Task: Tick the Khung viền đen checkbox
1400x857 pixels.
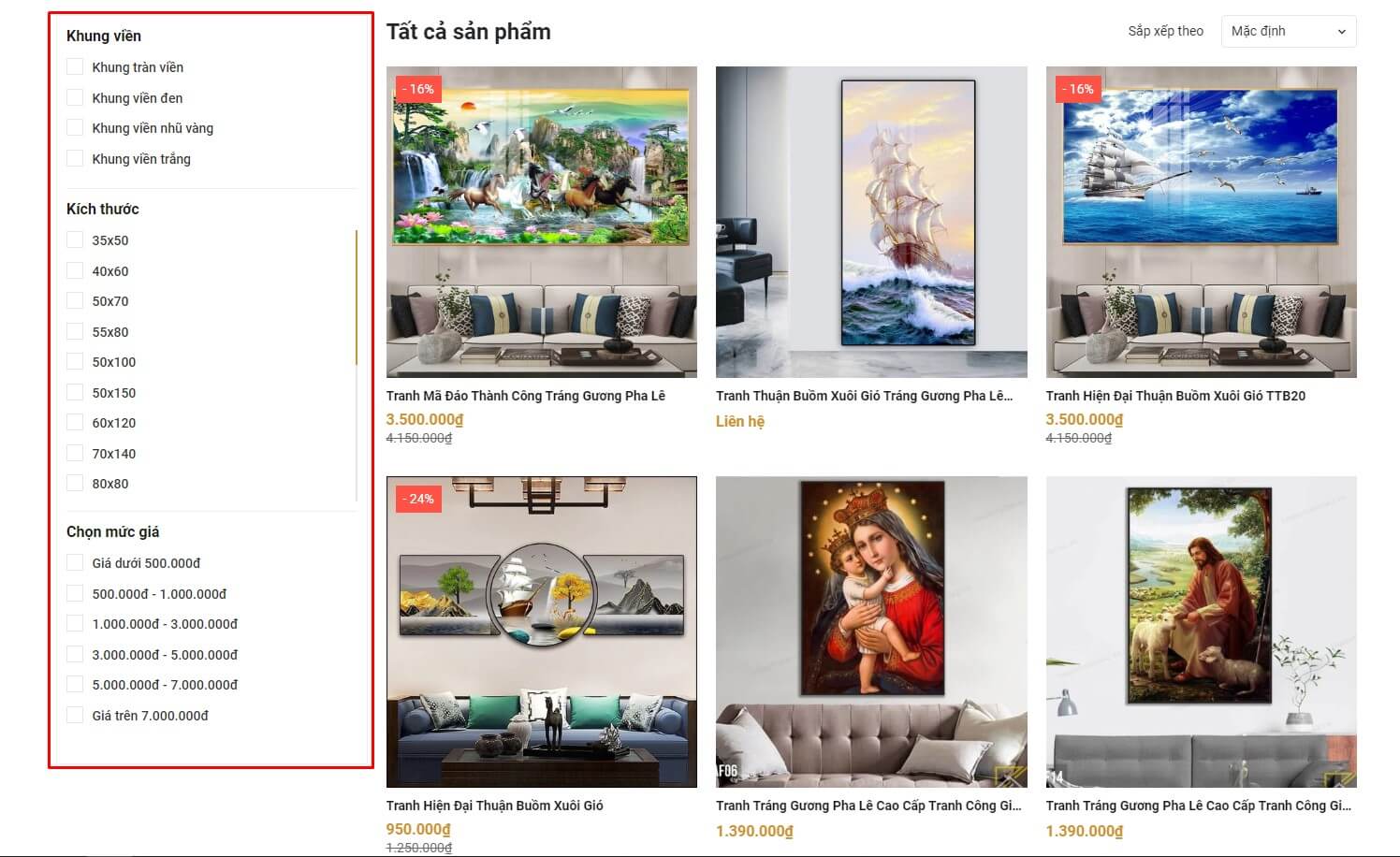Action: pyautogui.click(x=75, y=97)
